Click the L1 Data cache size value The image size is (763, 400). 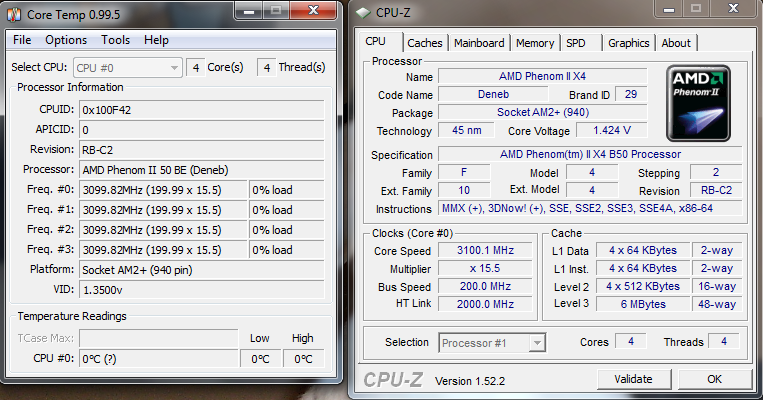[x=643, y=250]
